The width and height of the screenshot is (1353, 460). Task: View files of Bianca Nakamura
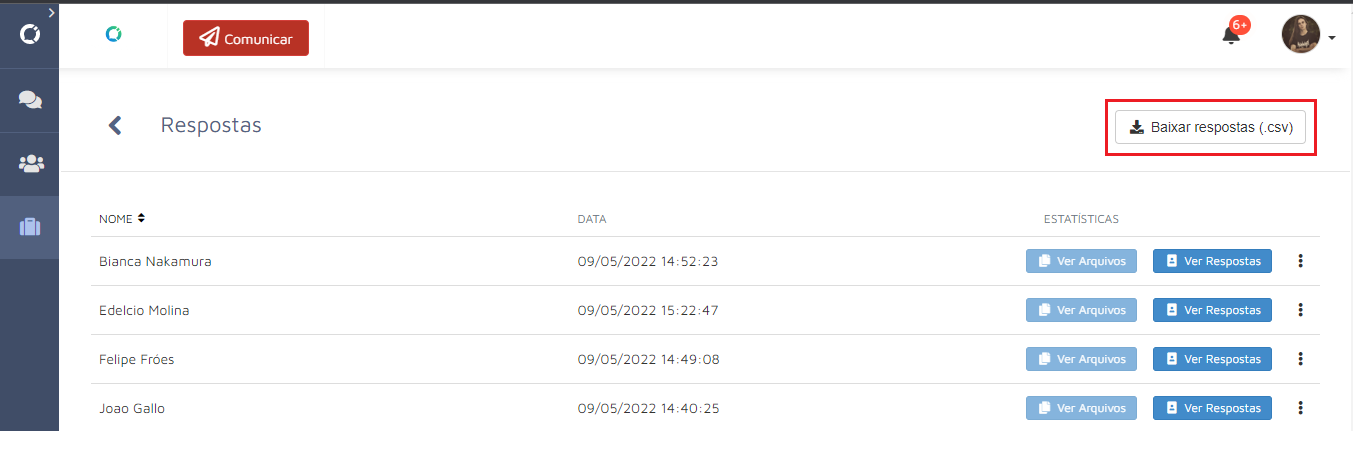click(x=1082, y=261)
